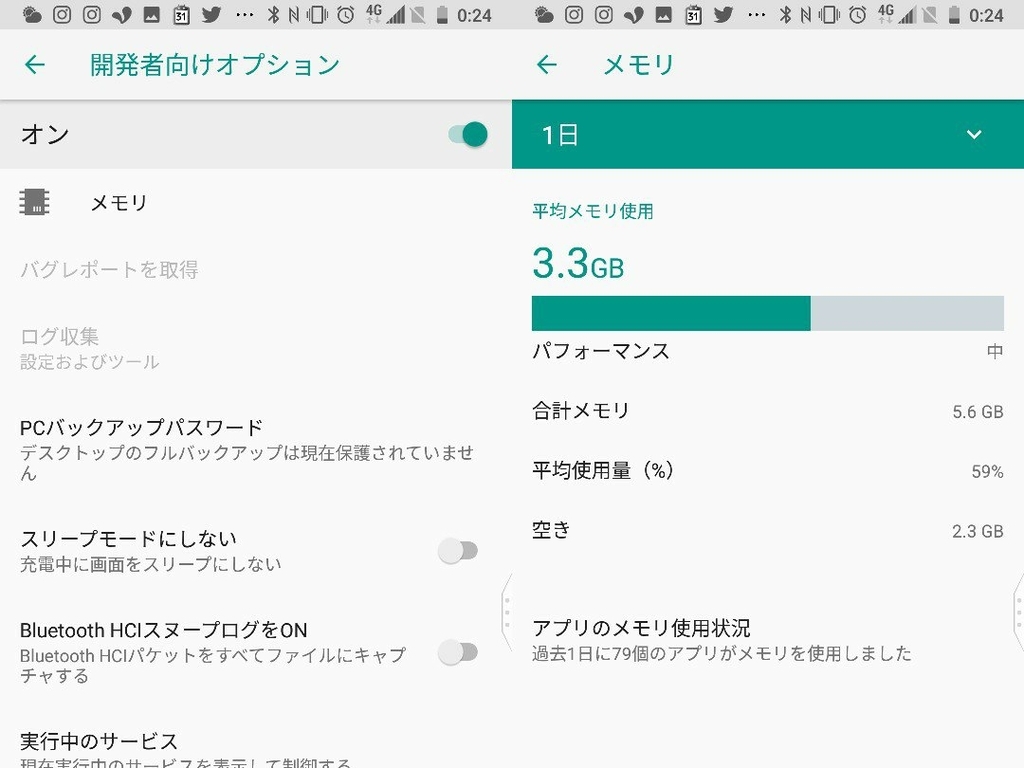Screen dimensions: 1024x768
Task: Enable スリープモードにしない toggle
Action: [x=458, y=551]
